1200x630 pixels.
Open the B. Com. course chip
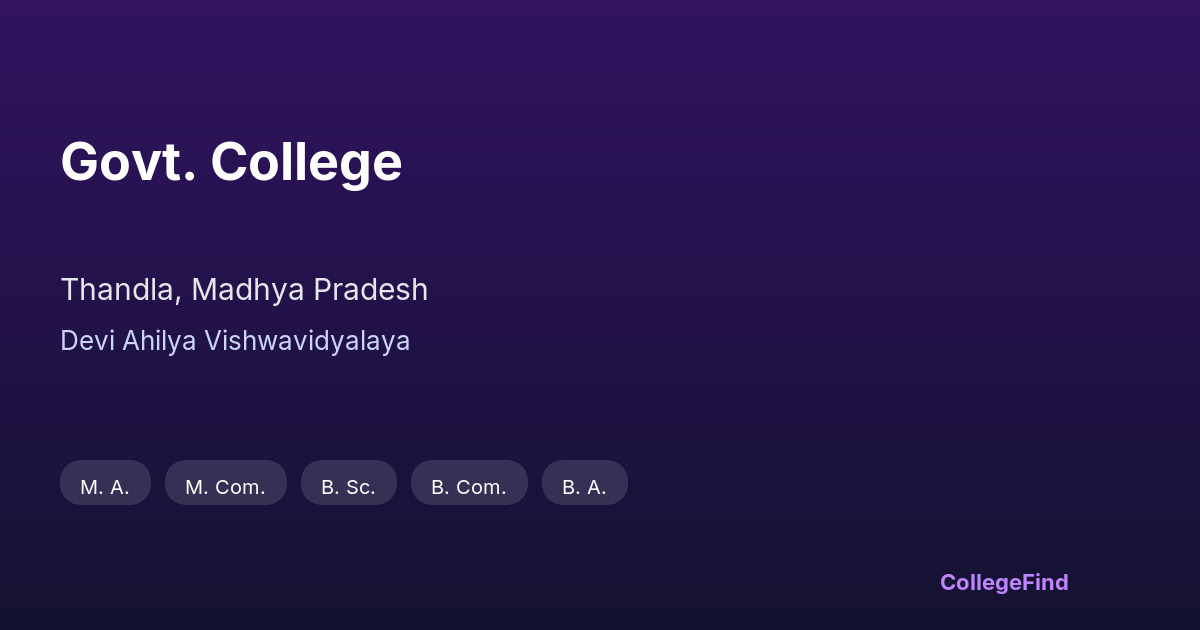pos(469,486)
